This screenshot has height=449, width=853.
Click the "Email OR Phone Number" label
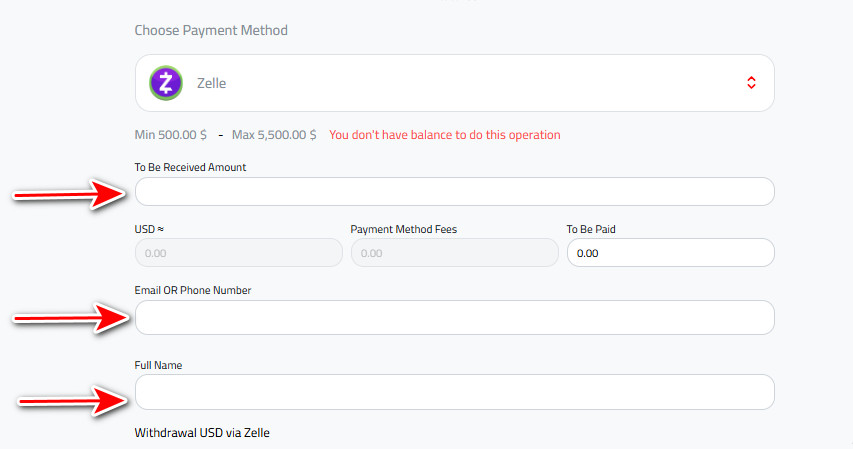193,290
